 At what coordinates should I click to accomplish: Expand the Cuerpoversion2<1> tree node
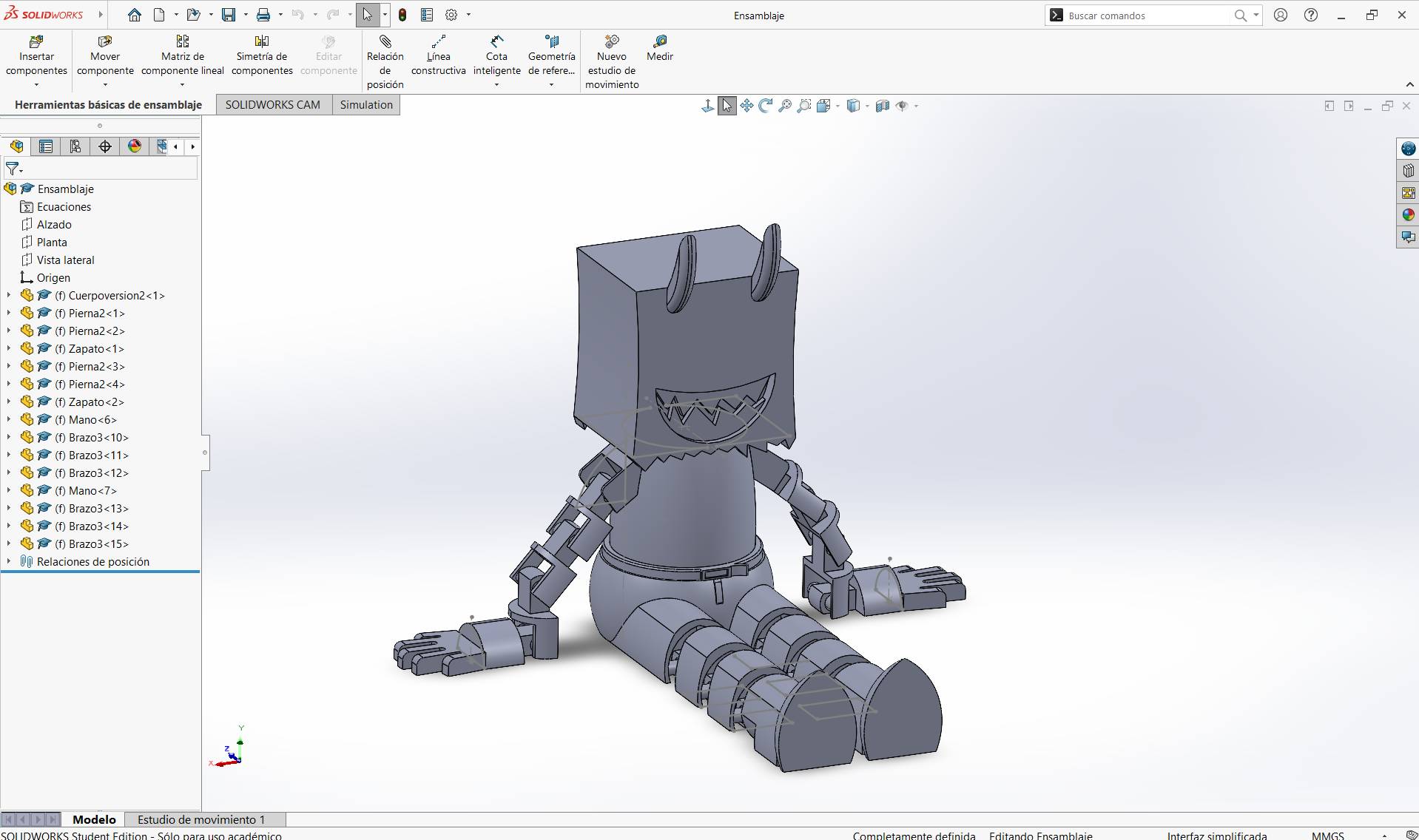(x=7, y=295)
